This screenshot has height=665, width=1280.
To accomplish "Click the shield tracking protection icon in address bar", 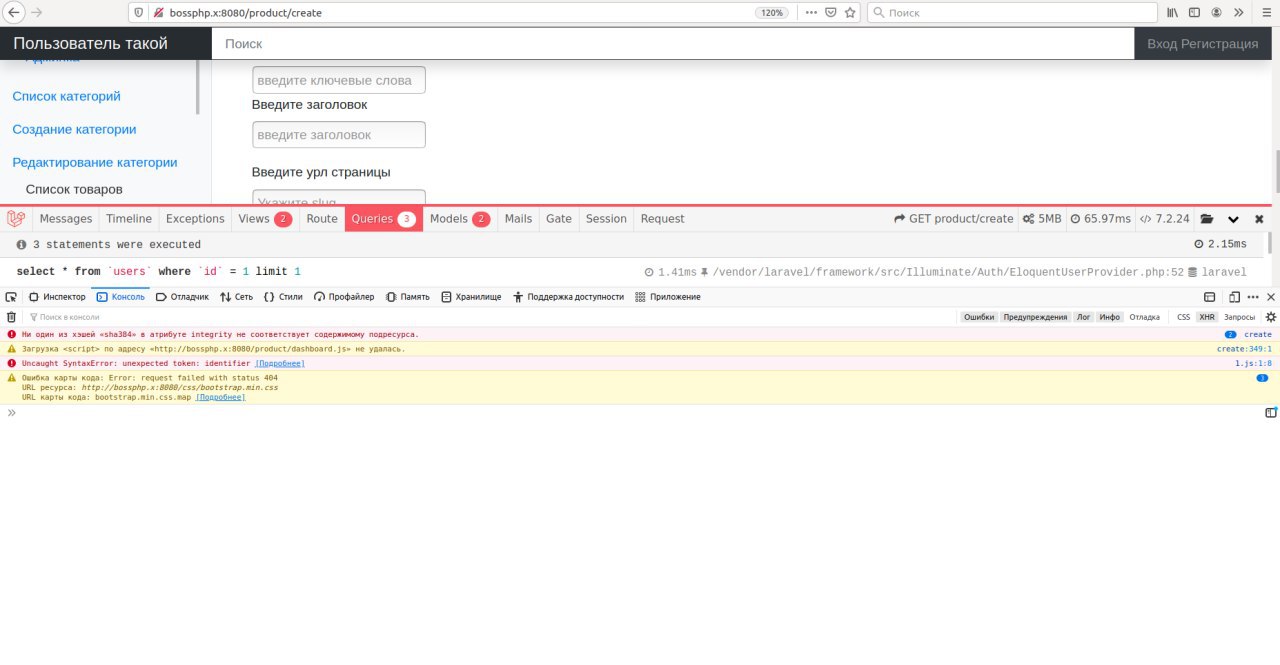I will (138, 13).
